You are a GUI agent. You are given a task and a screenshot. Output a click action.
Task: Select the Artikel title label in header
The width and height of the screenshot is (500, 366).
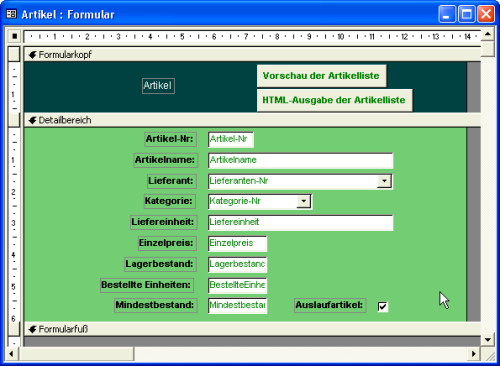(158, 86)
